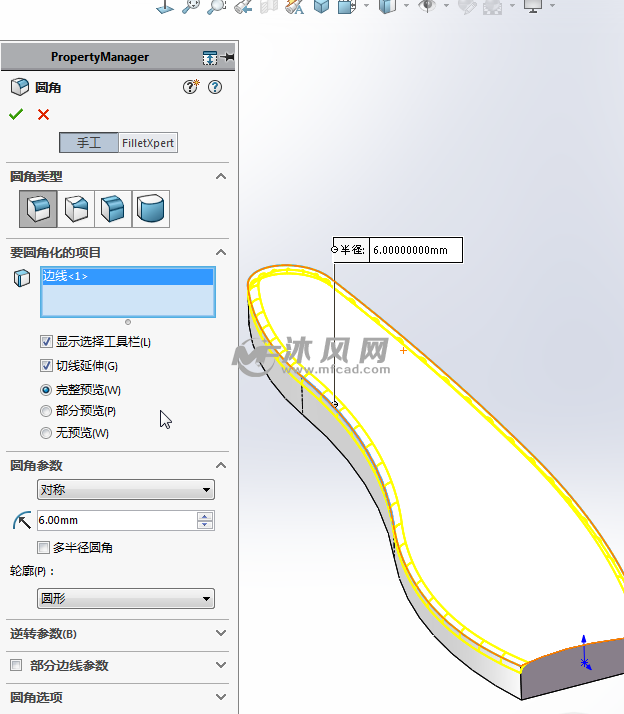This screenshot has height=714, width=624.
Task: Select constant size fillet type icon
Action: [x=38, y=209]
